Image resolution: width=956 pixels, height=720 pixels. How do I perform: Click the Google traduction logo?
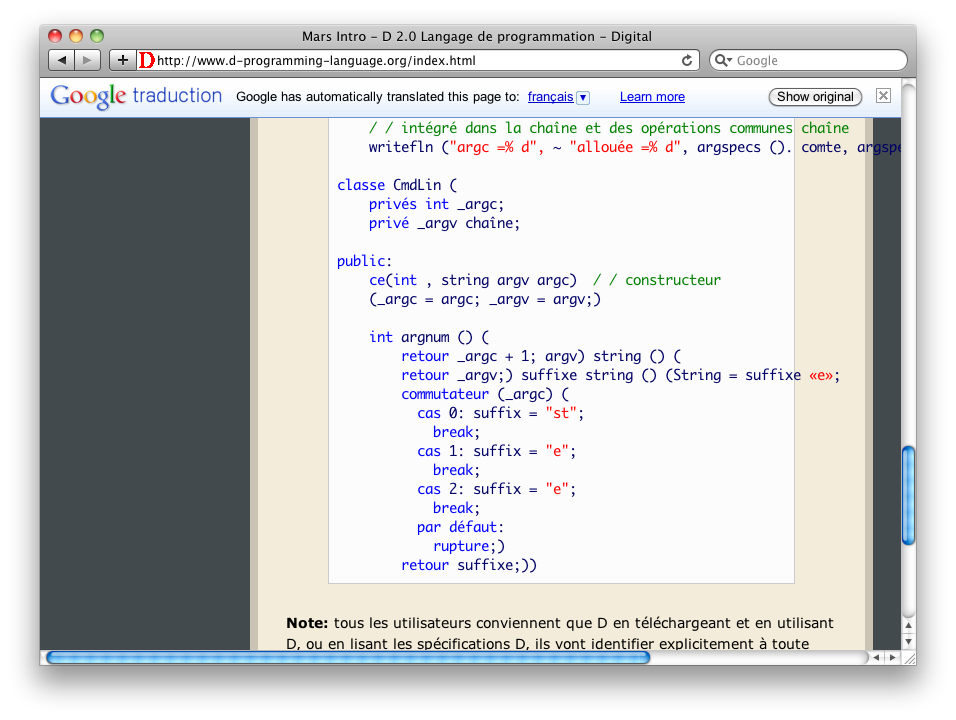(x=136, y=96)
